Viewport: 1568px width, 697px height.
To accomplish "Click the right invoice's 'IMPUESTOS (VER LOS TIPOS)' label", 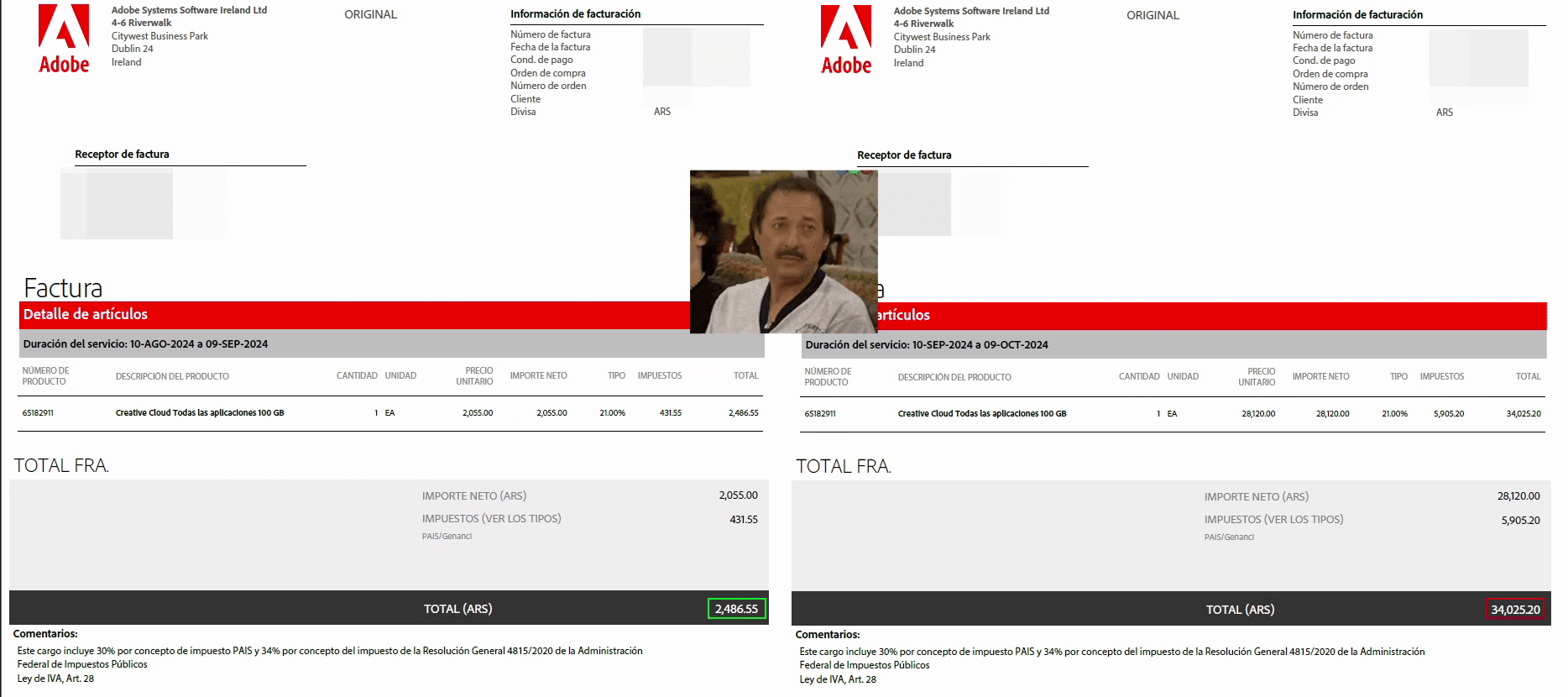I will pos(1274,520).
